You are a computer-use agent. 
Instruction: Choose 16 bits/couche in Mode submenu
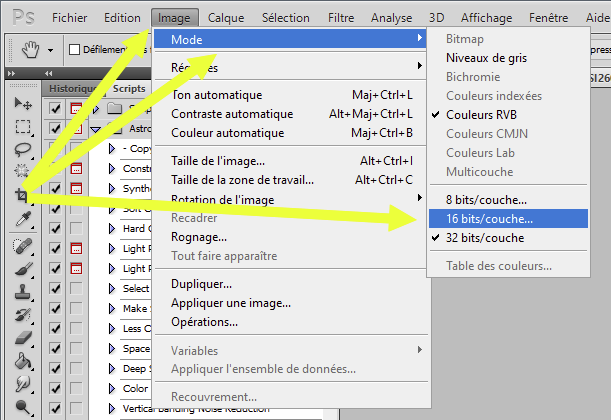508,219
